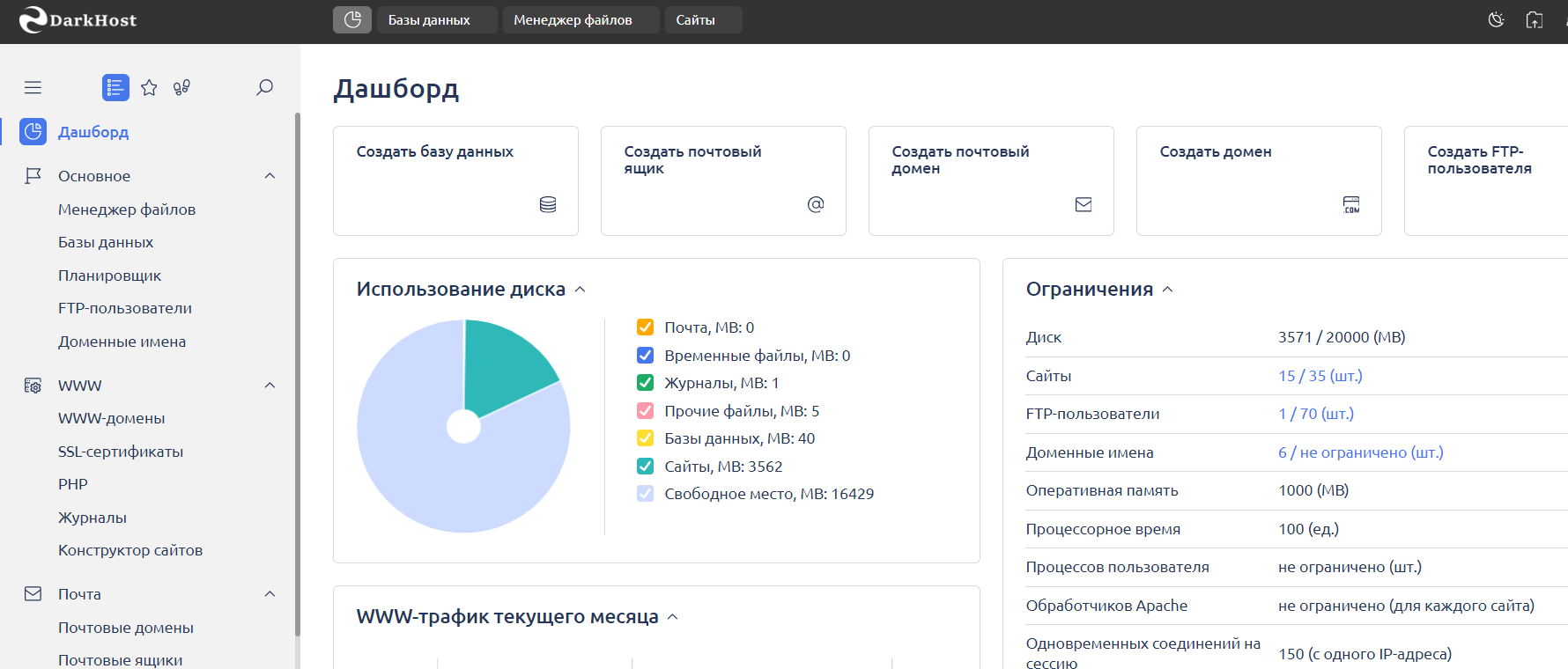
Task: Click Создать FTP-пользователя card
Action: pos(1486,180)
